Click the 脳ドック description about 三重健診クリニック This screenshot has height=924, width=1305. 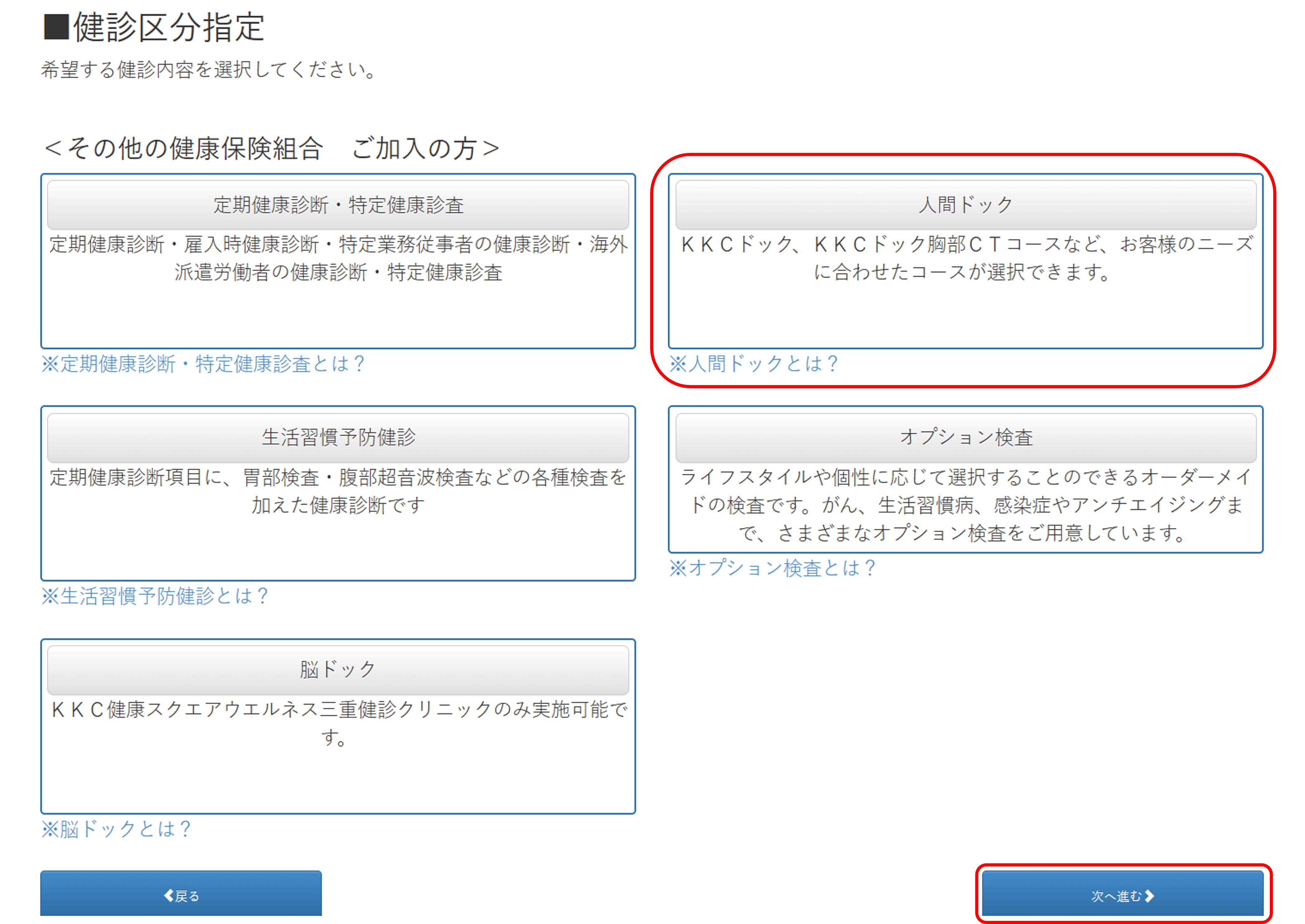point(338,723)
